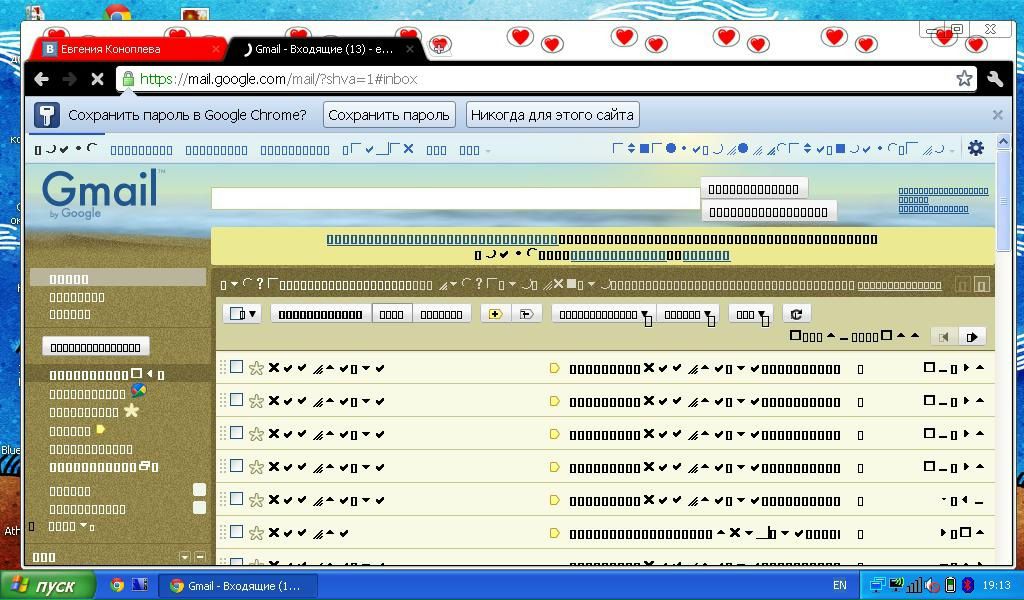The width and height of the screenshot is (1024, 600).
Task: Open the select-all checkbox dropdown
Action: click(x=243, y=314)
